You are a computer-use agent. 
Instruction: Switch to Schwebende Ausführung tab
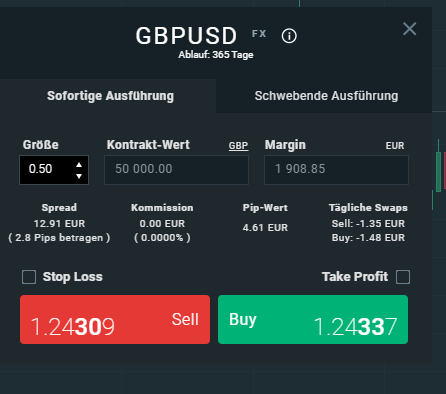point(326,96)
